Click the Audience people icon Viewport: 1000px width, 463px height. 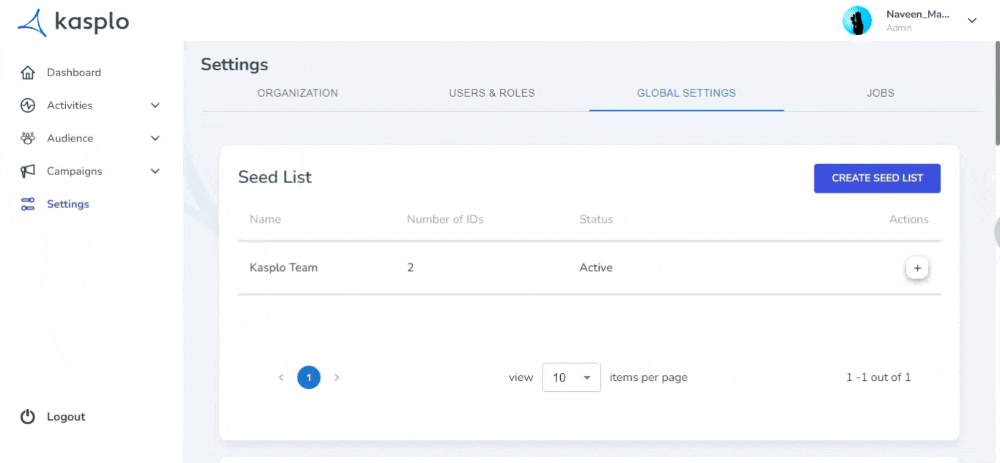pos(27,138)
